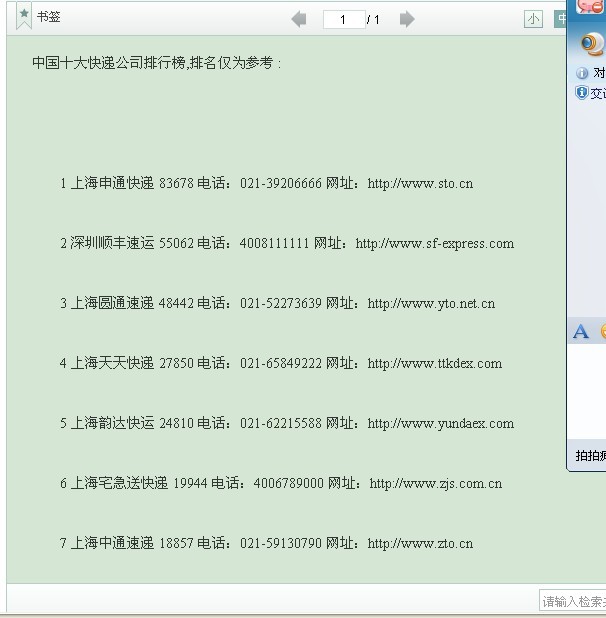Click the 上海申通快递 entry text
The image size is (606, 618).
coord(112,184)
